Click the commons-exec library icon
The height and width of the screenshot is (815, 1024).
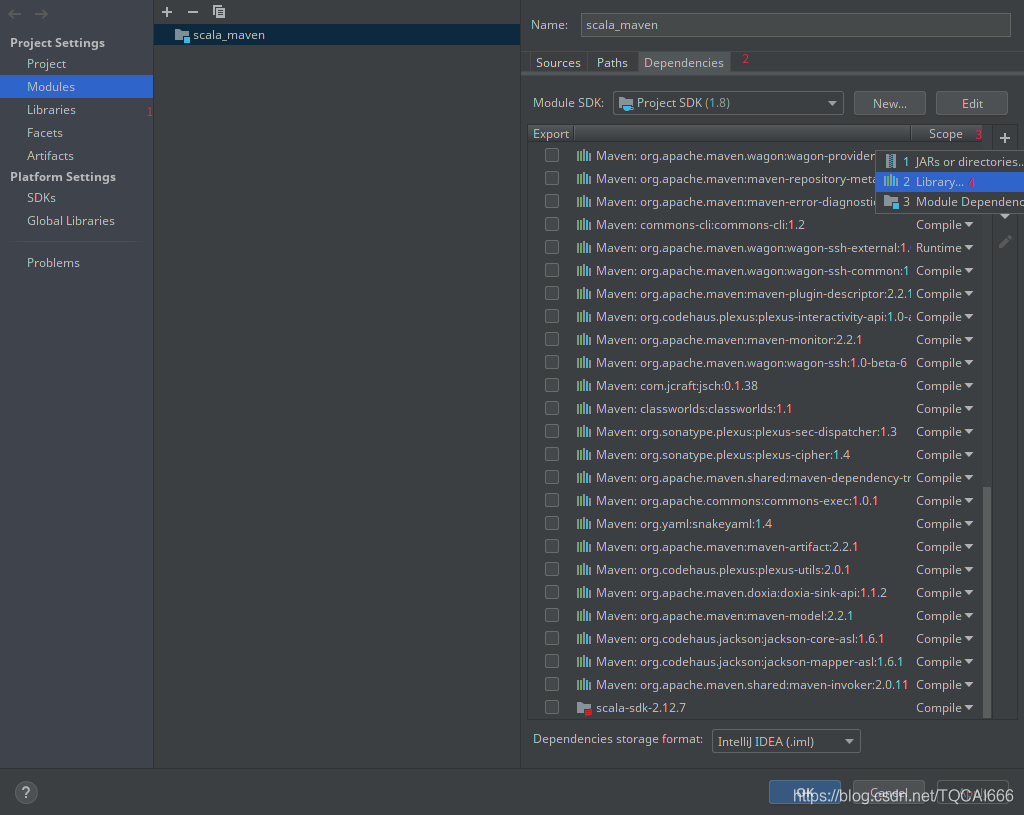click(584, 501)
